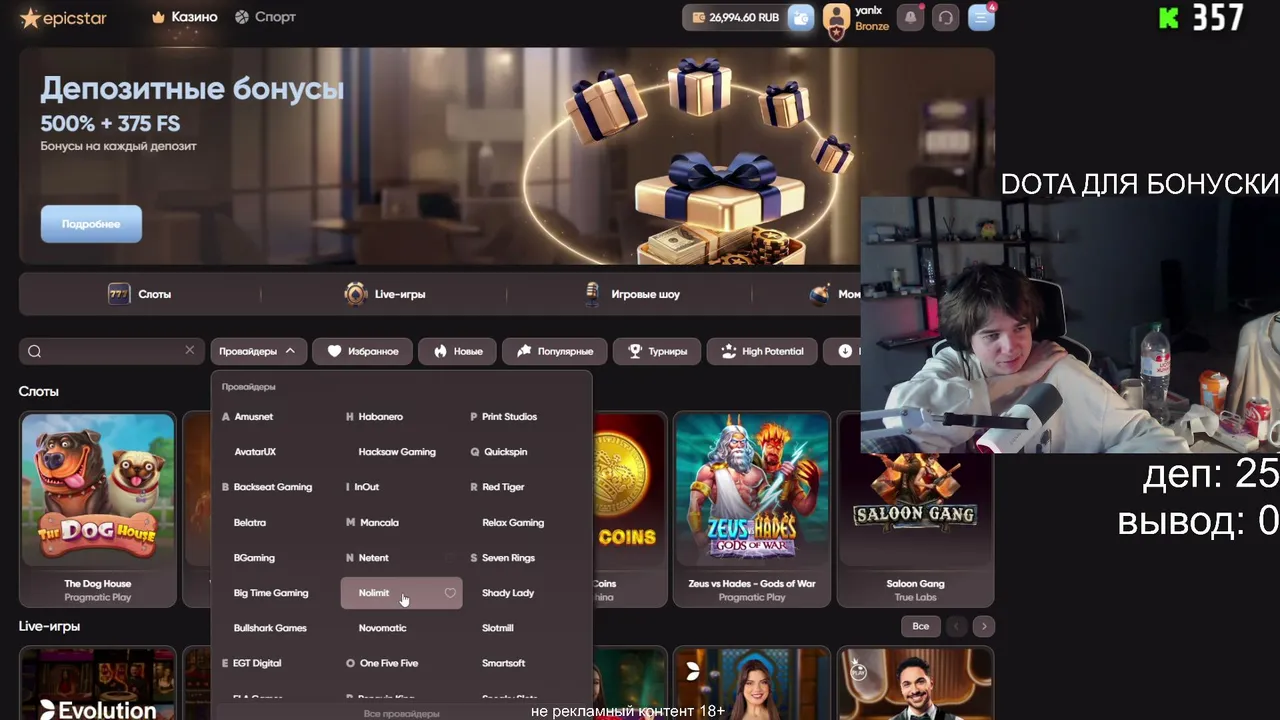Open the Игровые шоу category
The height and width of the screenshot is (720, 1280).
632,294
